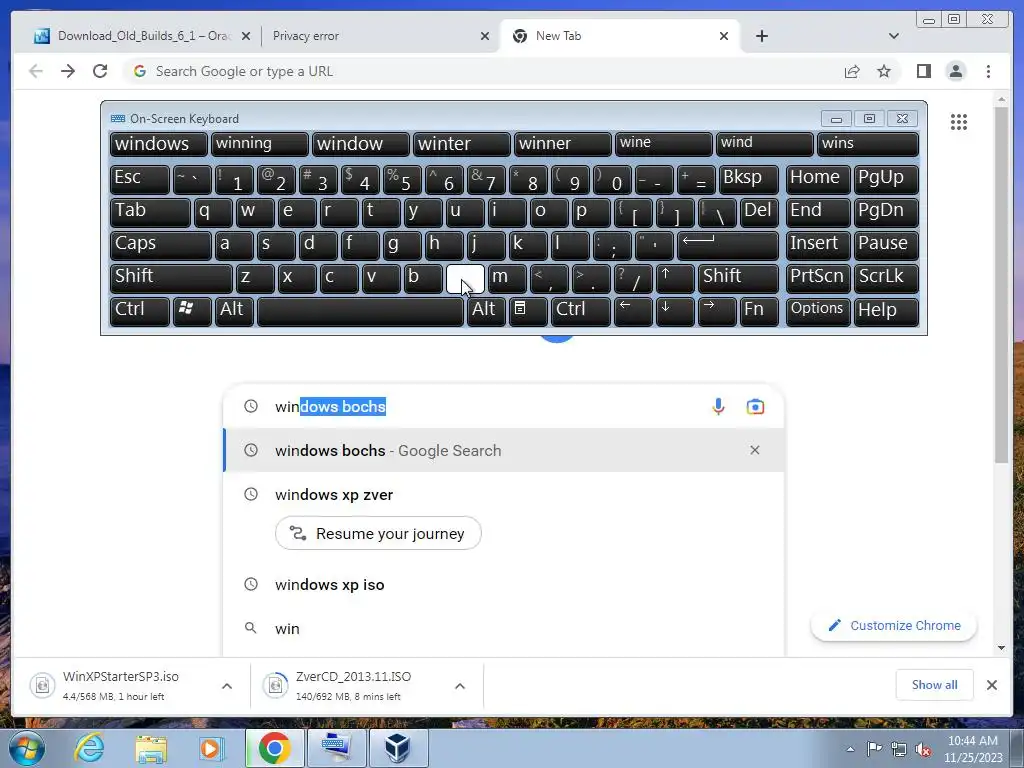The width and height of the screenshot is (1024, 768).
Task: Bookmark this tab with the star icon
Action: point(884,71)
